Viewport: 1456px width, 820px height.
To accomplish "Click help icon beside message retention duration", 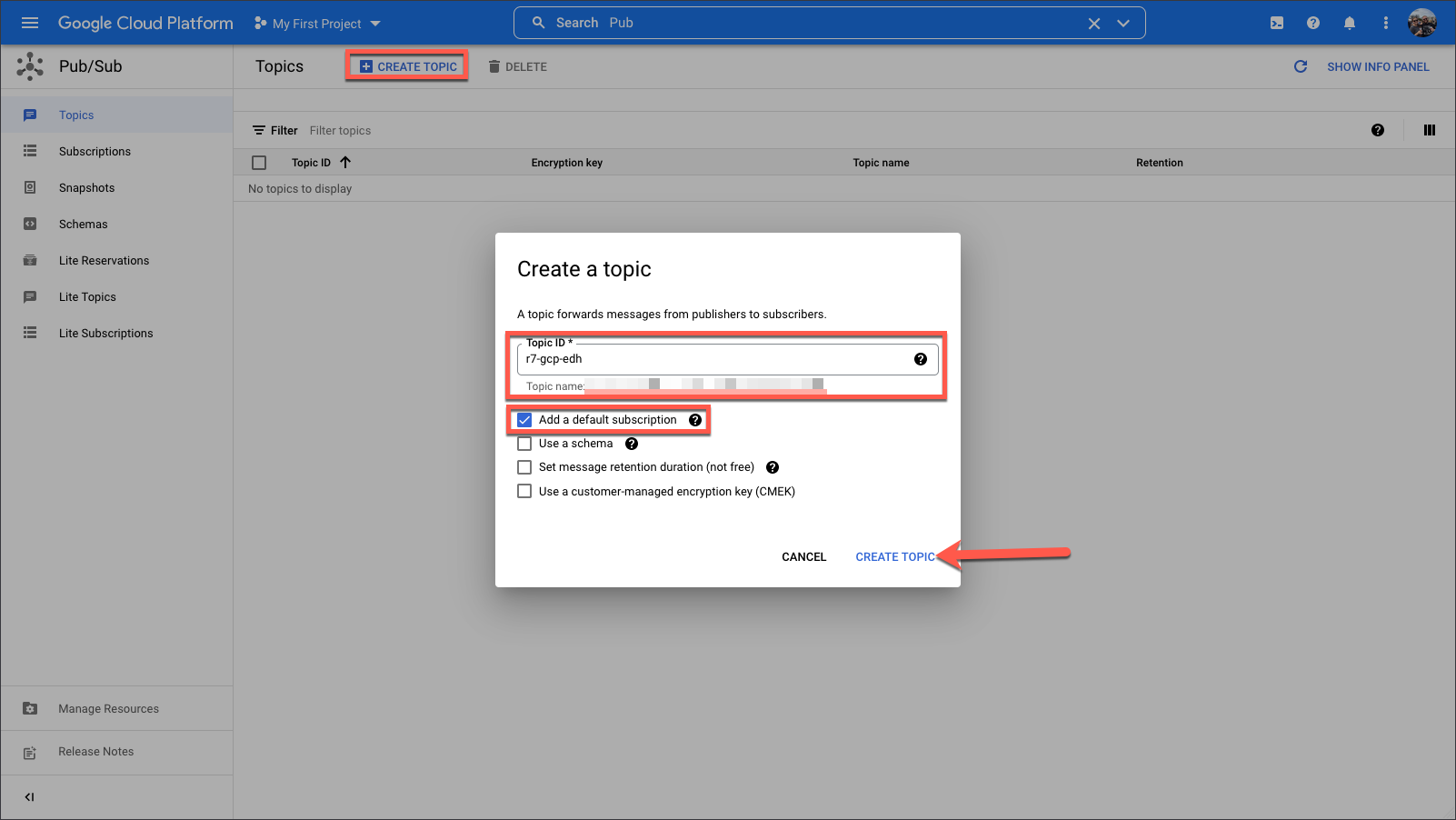I will [x=773, y=467].
